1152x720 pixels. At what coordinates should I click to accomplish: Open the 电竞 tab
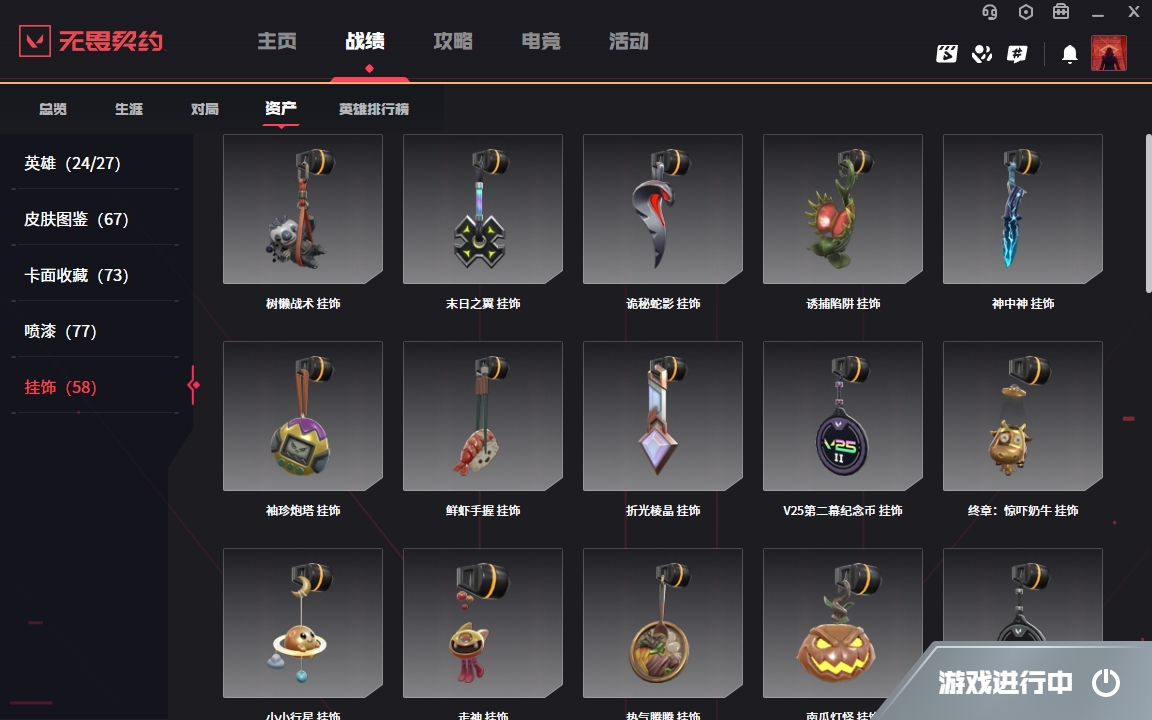pyautogui.click(x=541, y=41)
